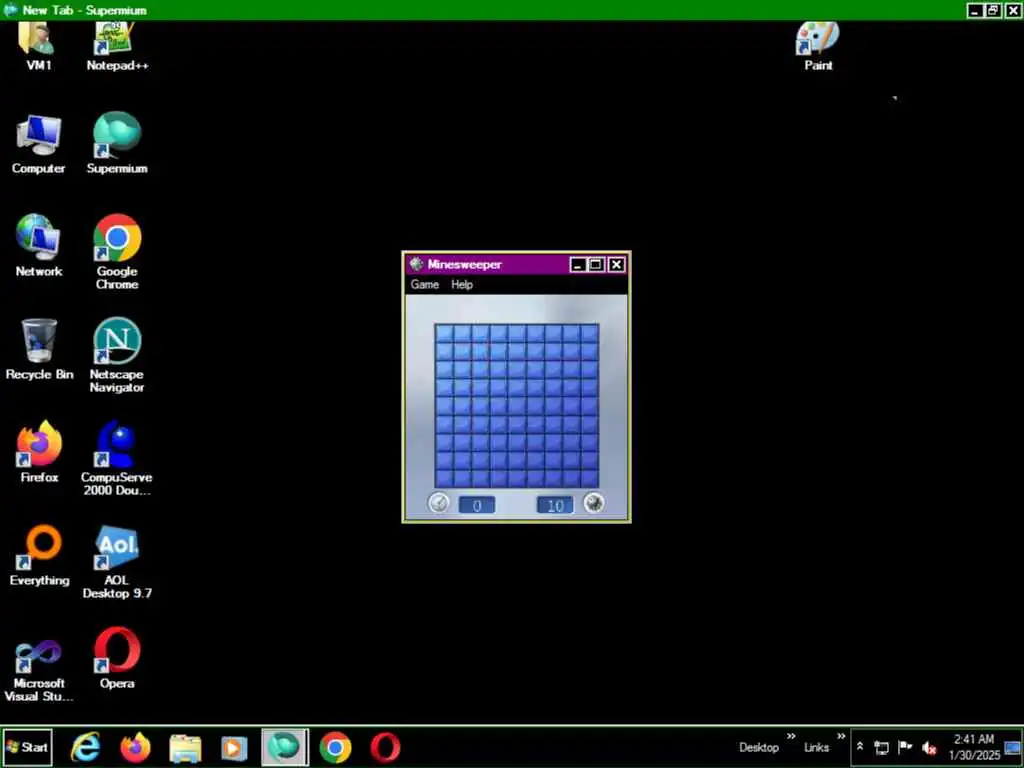1024x768 pixels.
Task: Click the Desktop toolbar label
Action: [x=759, y=748]
